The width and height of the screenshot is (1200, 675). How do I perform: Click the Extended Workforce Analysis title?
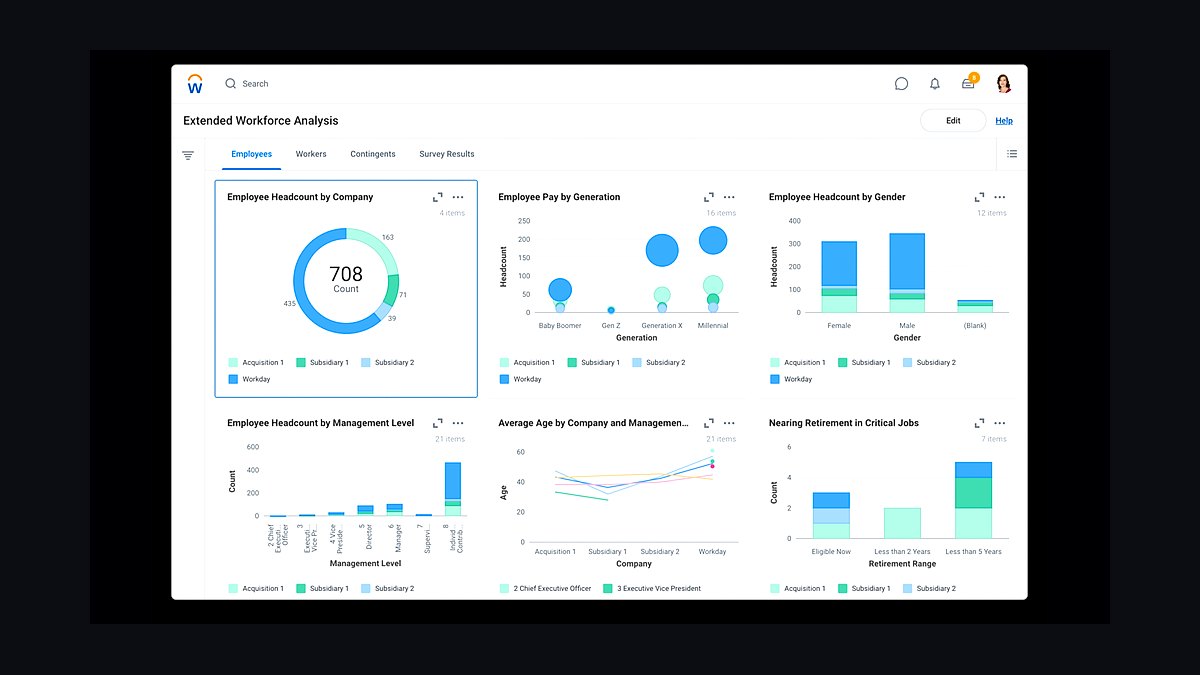click(x=261, y=120)
